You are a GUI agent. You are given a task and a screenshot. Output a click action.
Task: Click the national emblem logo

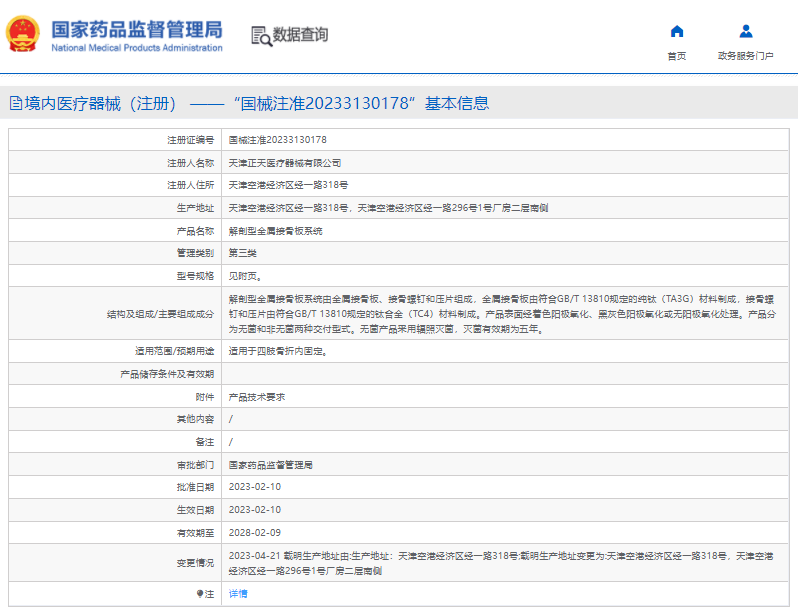point(22,34)
